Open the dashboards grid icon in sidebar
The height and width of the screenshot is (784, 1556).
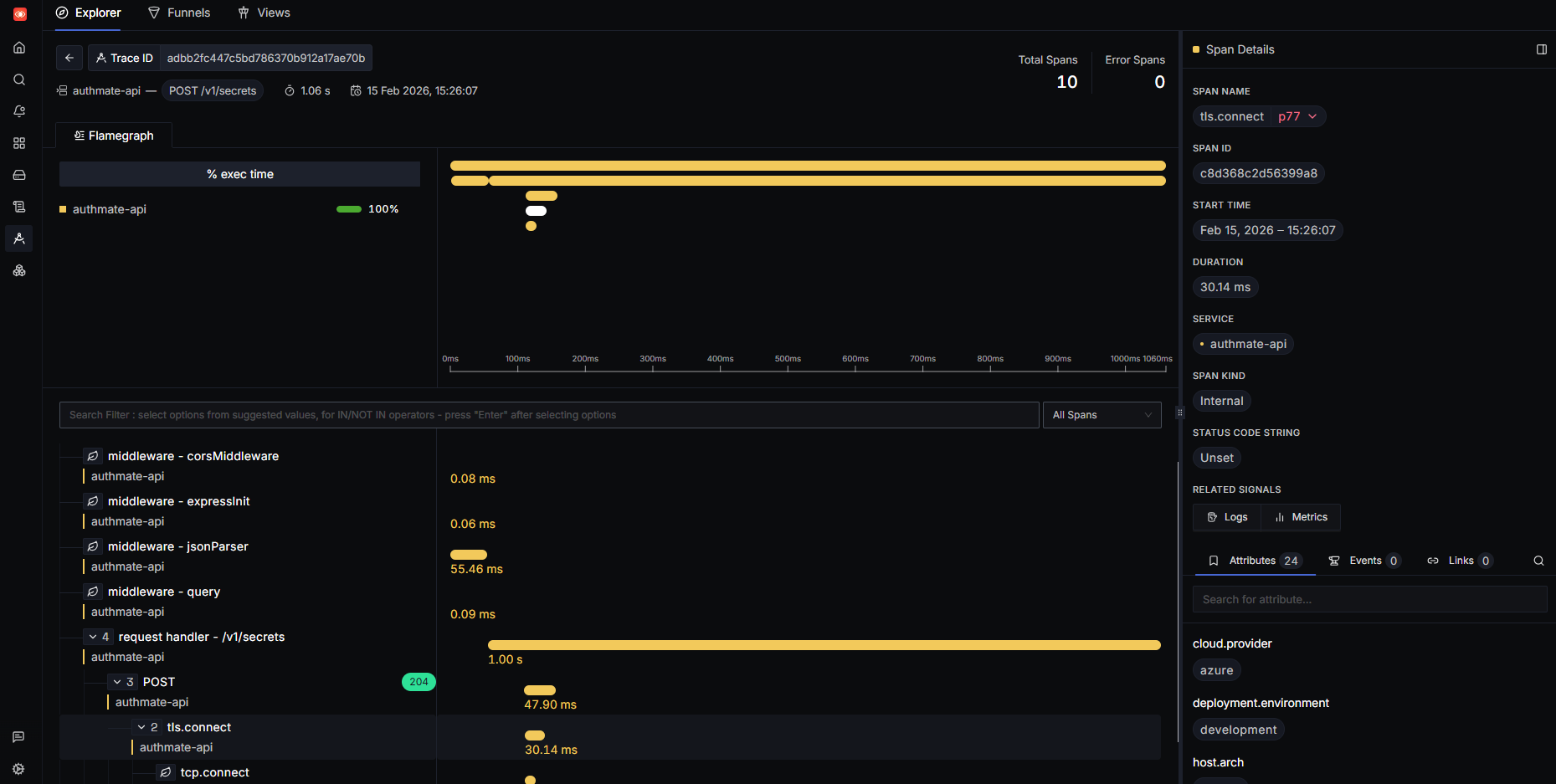pyautogui.click(x=19, y=143)
